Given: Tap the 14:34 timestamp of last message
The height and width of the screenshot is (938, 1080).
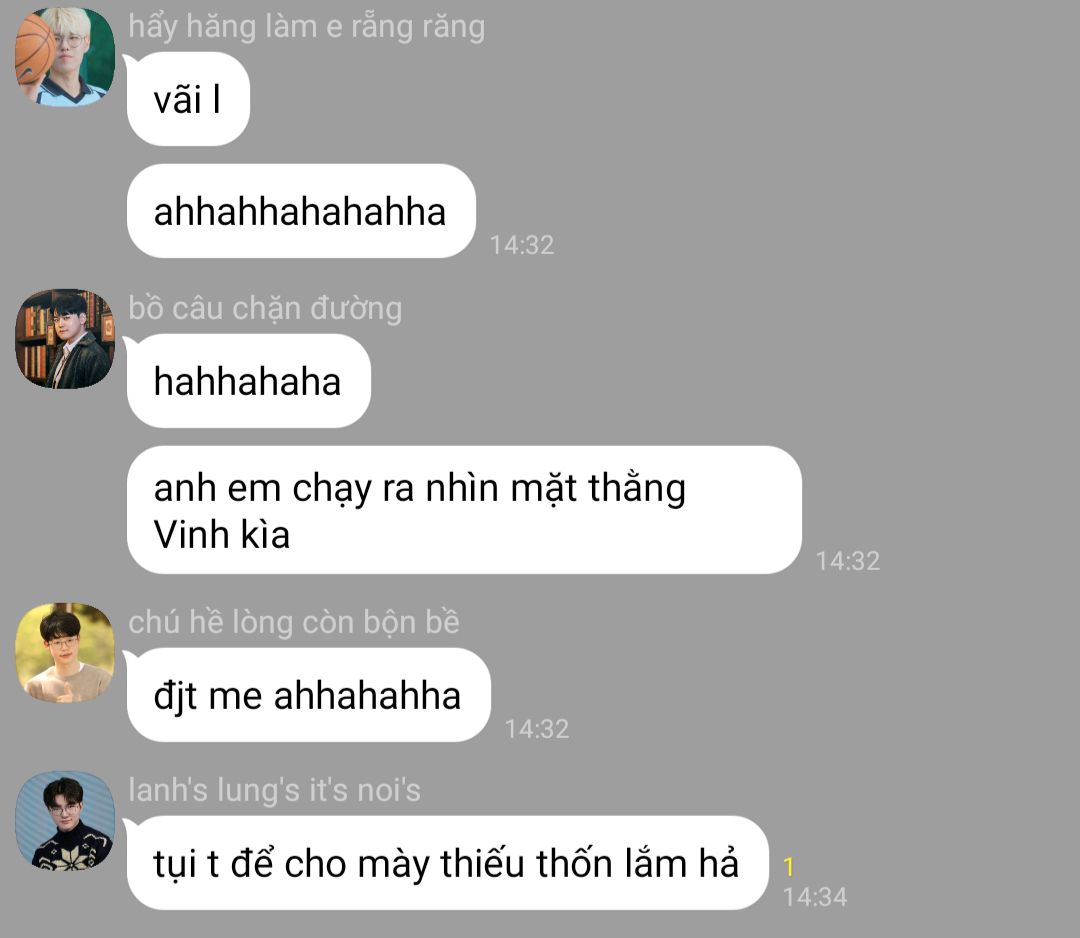Looking at the screenshot, I should [815, 897].
